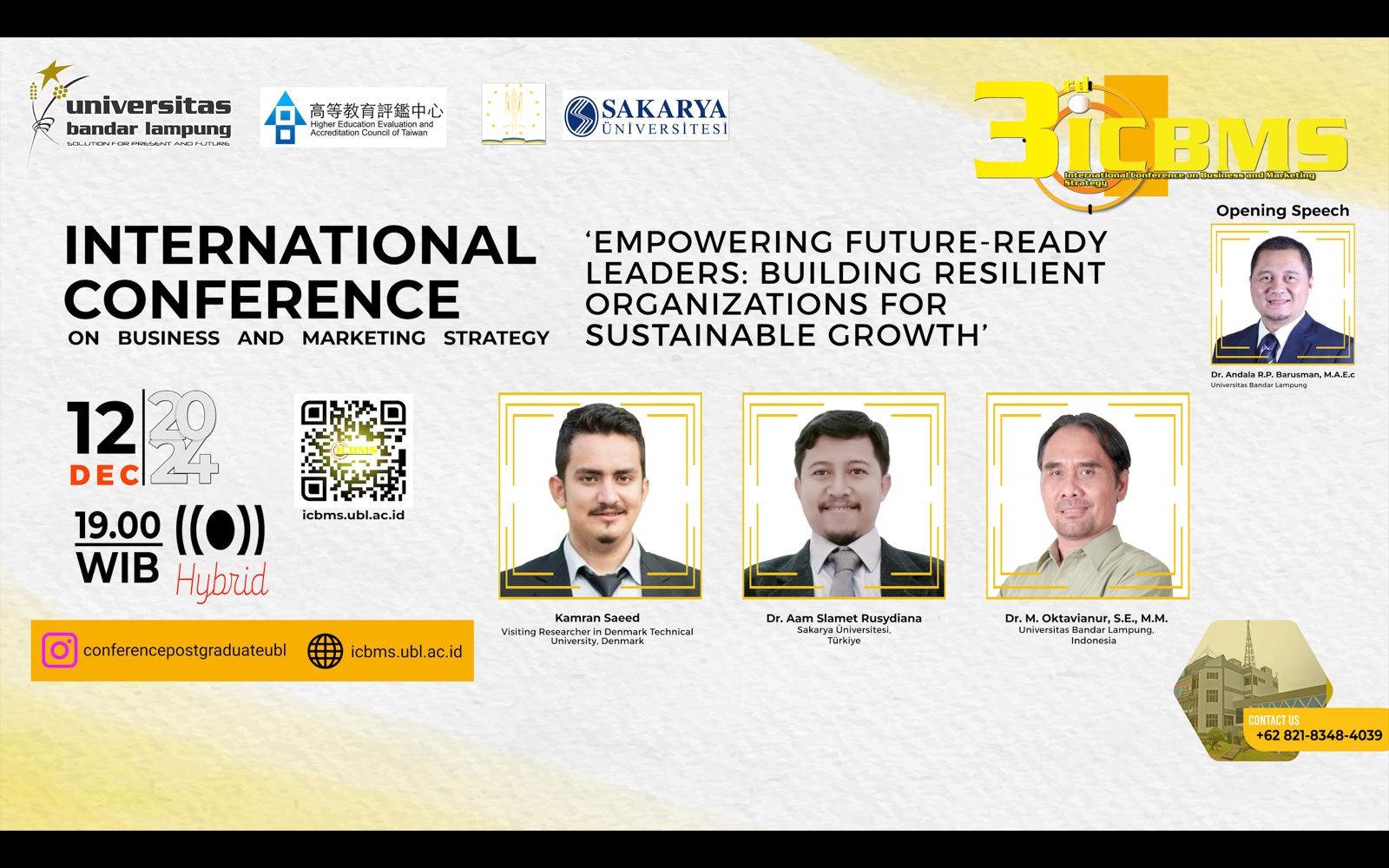
Task: Click the red 'Hybrid' text
Action: coord(221,582)
